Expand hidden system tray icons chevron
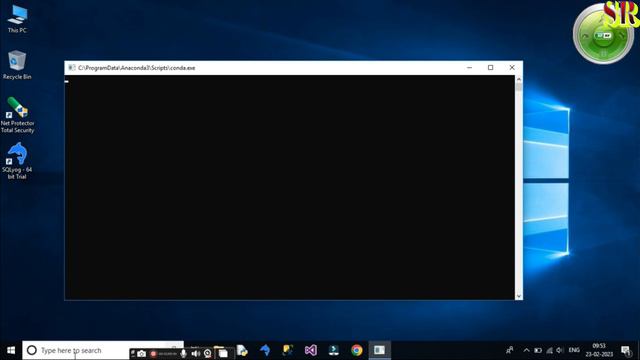 [x=527, y=350]
